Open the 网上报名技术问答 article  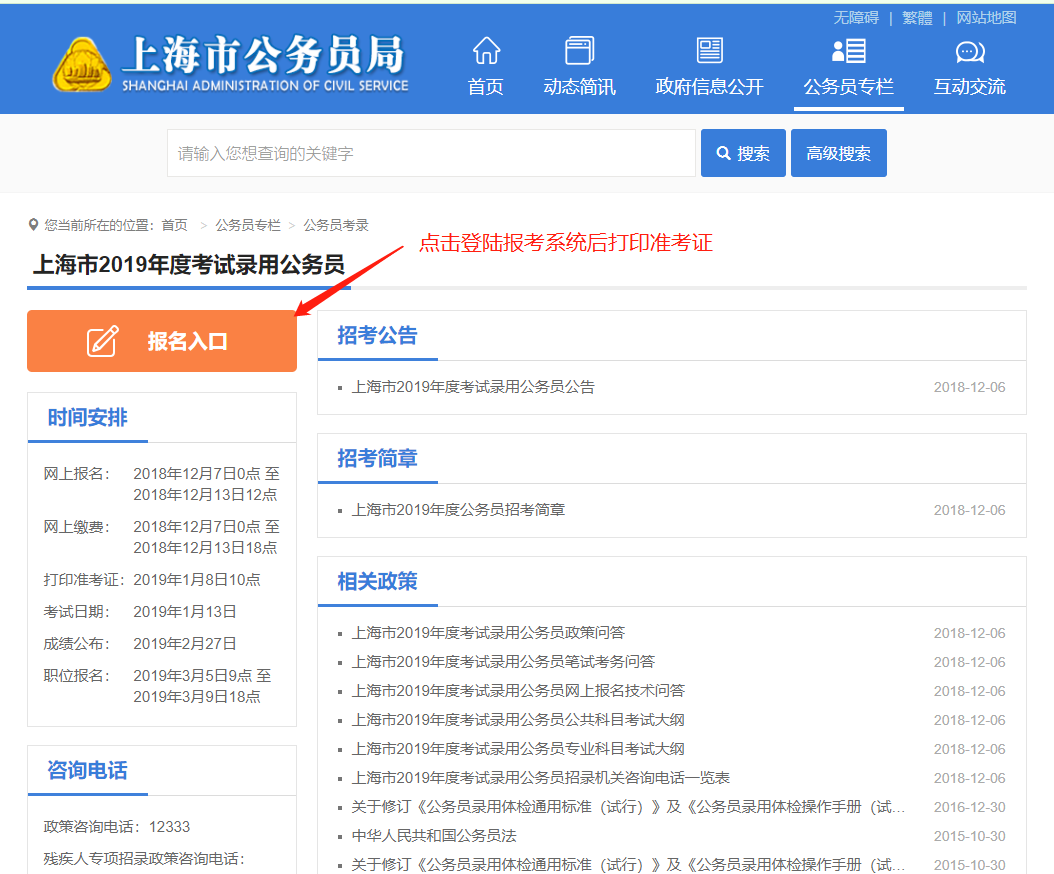pyautogui.click(x=518, y=690)
